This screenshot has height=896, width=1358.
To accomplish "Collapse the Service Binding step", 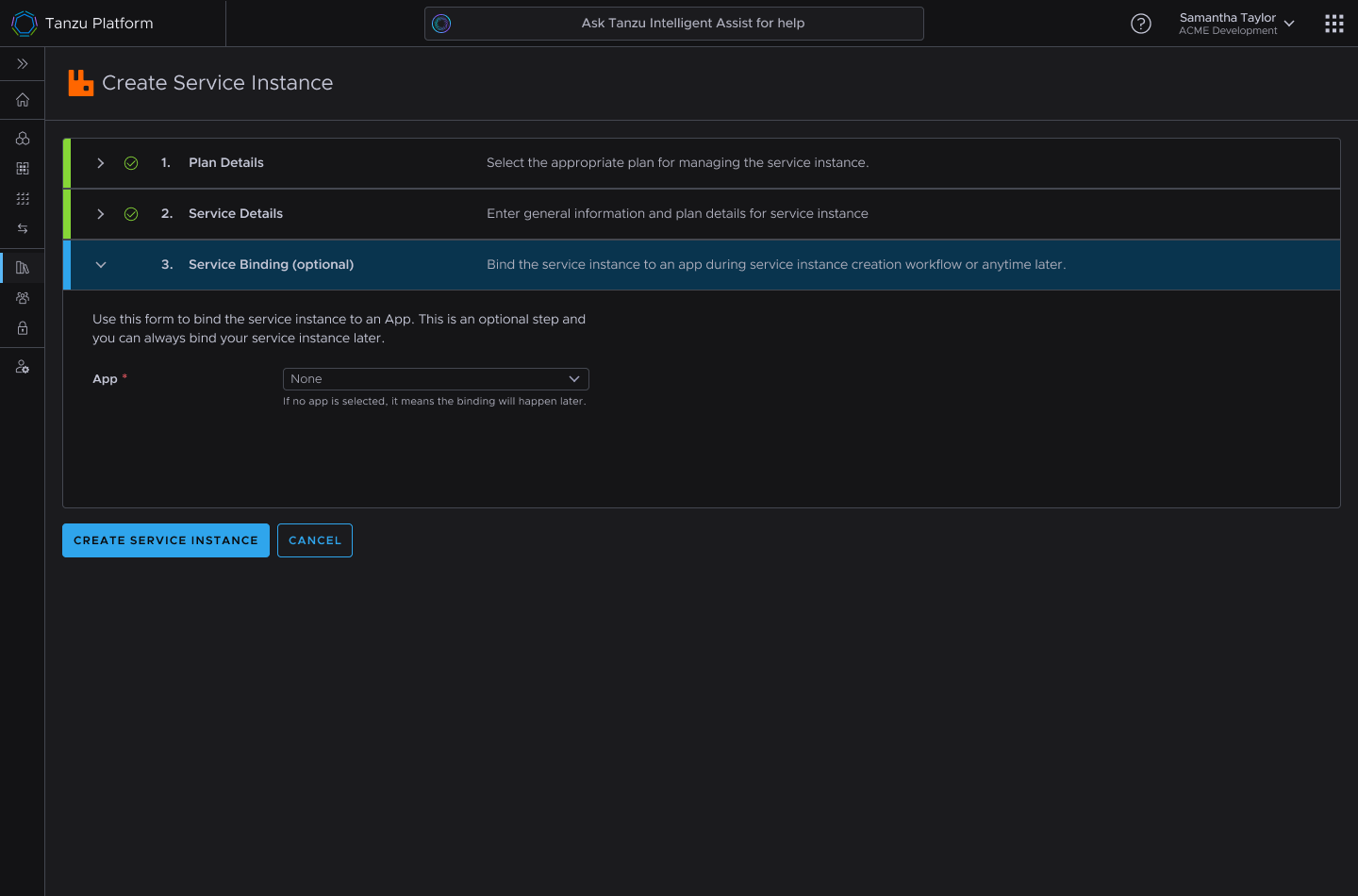I will (x=101, y=265).
